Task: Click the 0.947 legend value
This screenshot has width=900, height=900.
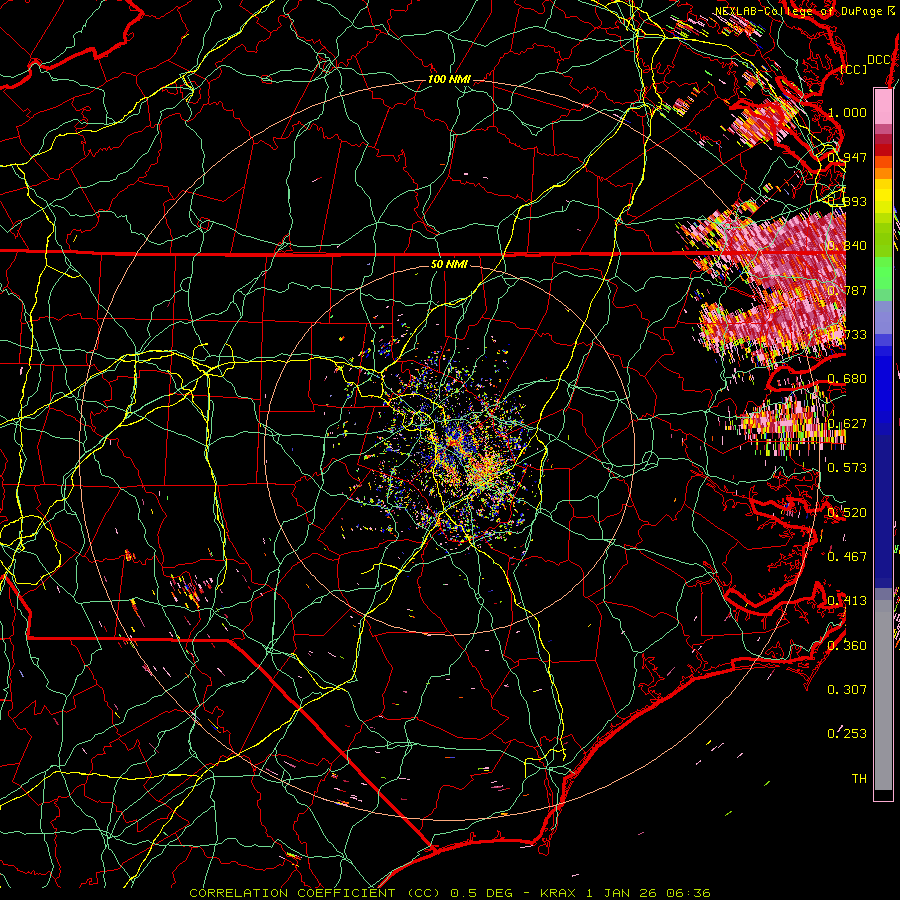Action: click(x=847, y=157)
